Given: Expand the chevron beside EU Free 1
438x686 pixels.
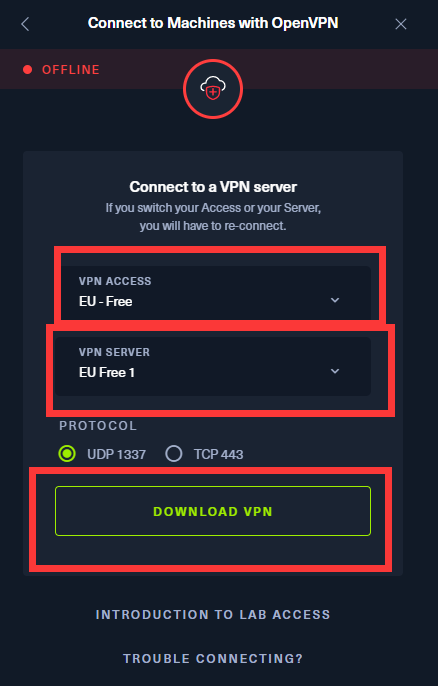Looking at the screenshot, I should pyautogui.click(x=335, y=371).
